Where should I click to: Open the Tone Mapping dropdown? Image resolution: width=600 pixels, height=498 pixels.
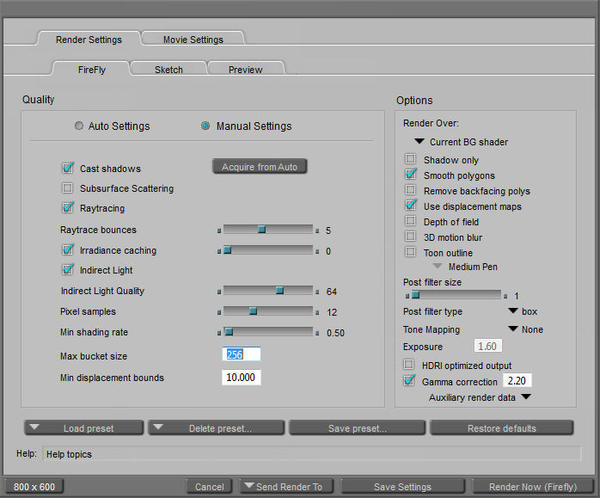pyautogui.click(x=513, y=328)
